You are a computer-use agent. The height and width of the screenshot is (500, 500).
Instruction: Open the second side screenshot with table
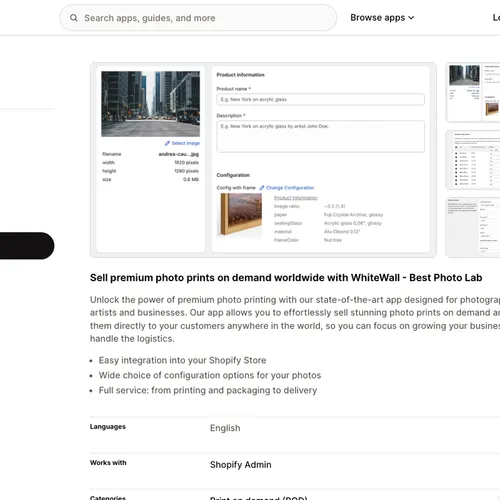click(x=473, y=160)
